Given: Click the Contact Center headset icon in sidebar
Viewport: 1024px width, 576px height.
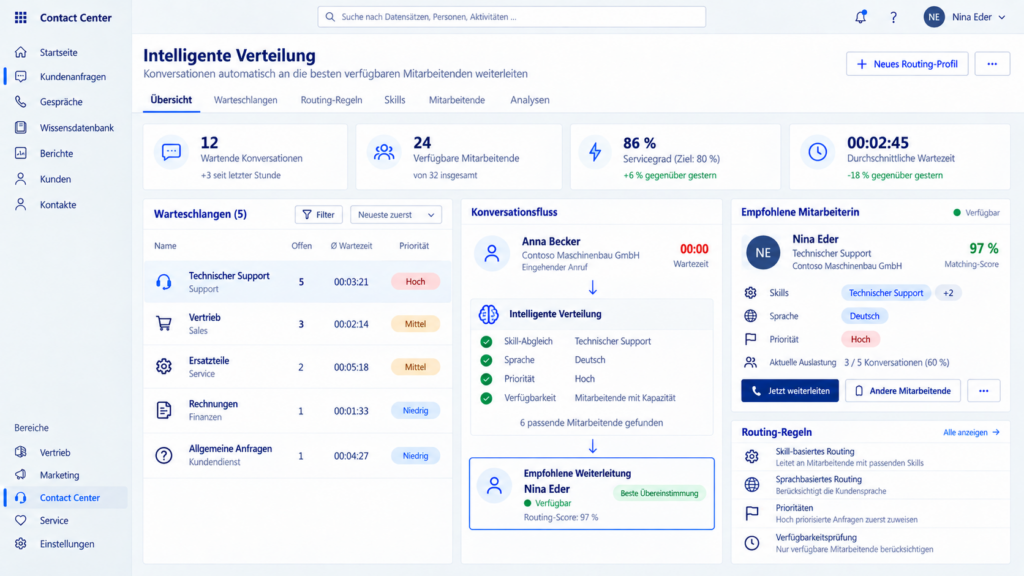Looking at the screenshot, I should coord(21,498).
